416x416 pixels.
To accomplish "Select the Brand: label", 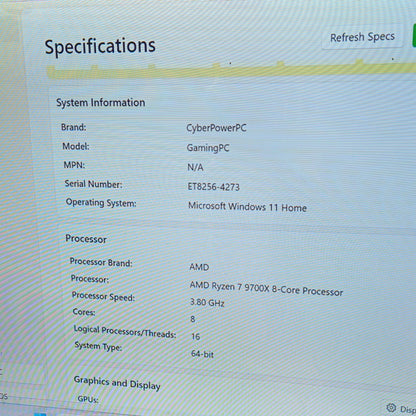I will click(73, 127).
